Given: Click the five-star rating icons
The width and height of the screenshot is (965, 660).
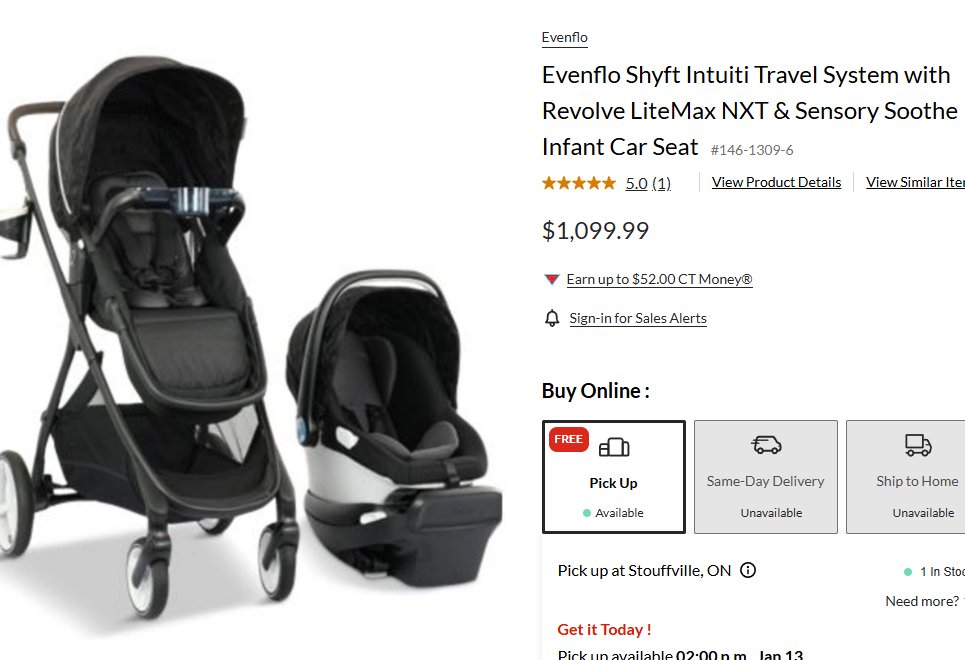Looking at the screenshot, I should point(579,183).
